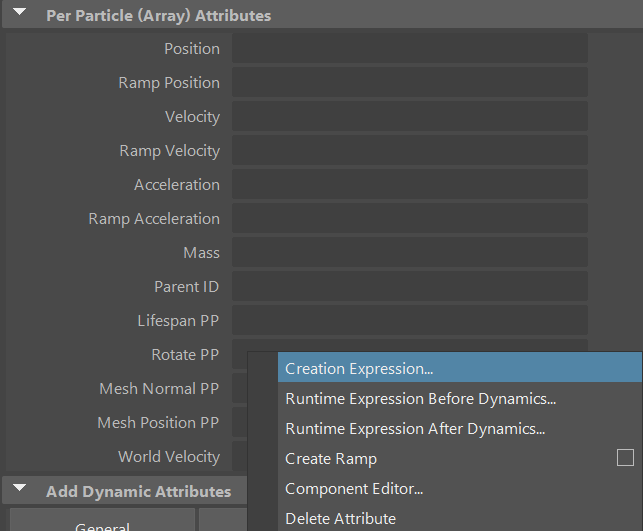Open Create Ramp options box

pyautogui.click(x=625, y=458)
